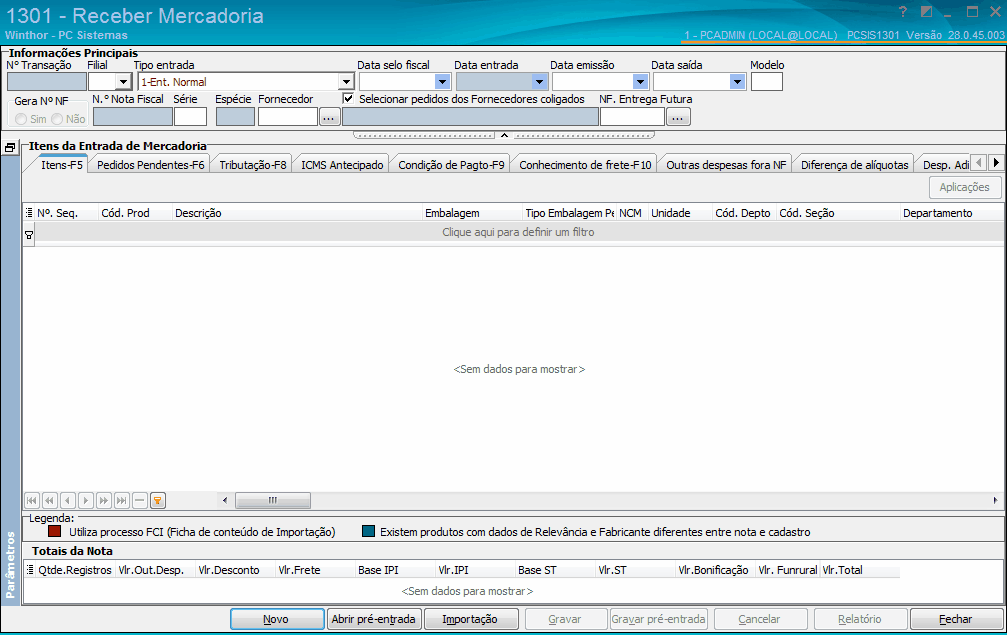
Task: Select Sim radio for Gera Nº NF
Action: pyautogui.click(x=21, y=119)
